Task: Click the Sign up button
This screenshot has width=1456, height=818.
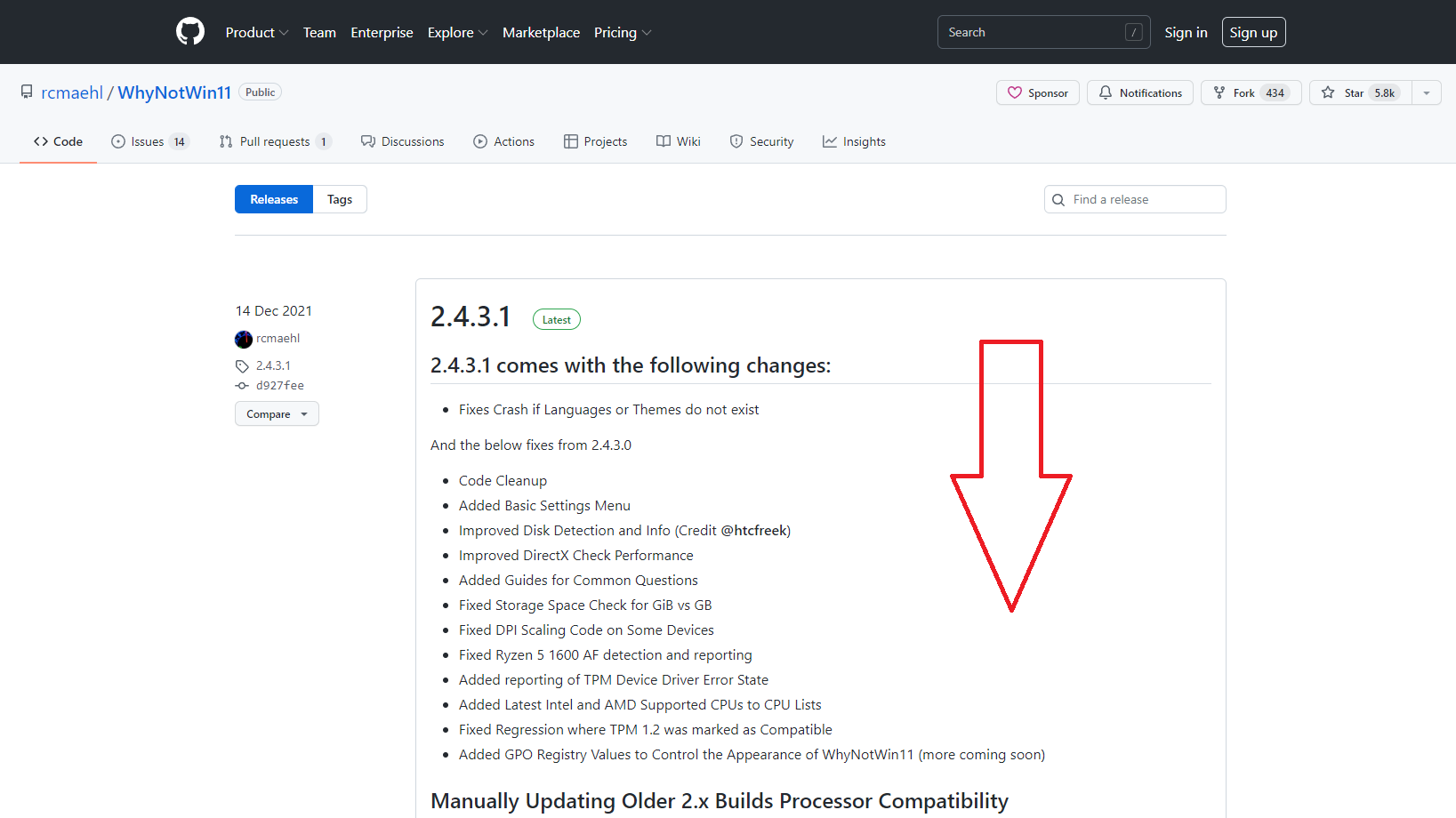Action: click(1253, 32)
